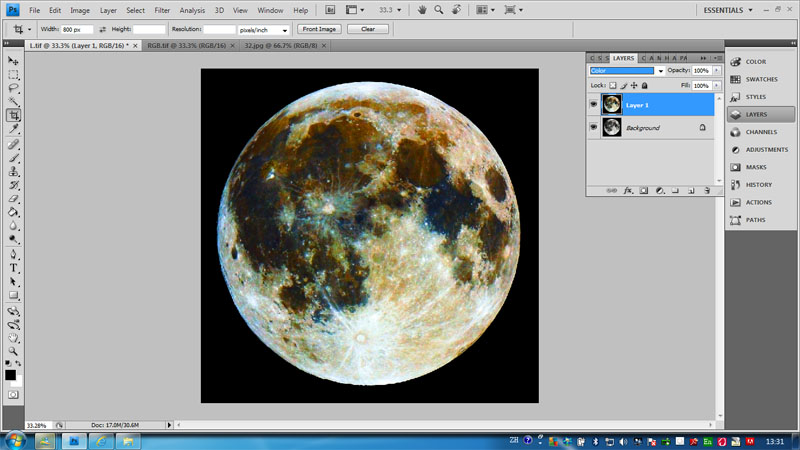Select the Type tool
Viewport: 800px width, 450px height.
click(14, 269)
